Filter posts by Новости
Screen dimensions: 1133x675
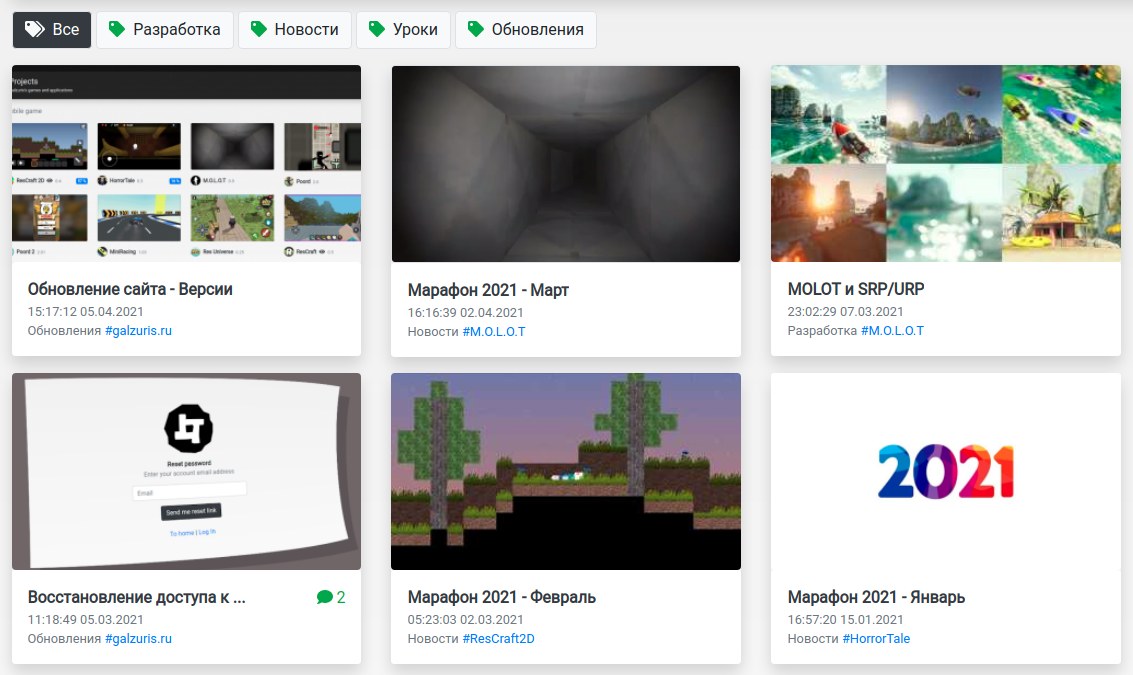point(294,30)
